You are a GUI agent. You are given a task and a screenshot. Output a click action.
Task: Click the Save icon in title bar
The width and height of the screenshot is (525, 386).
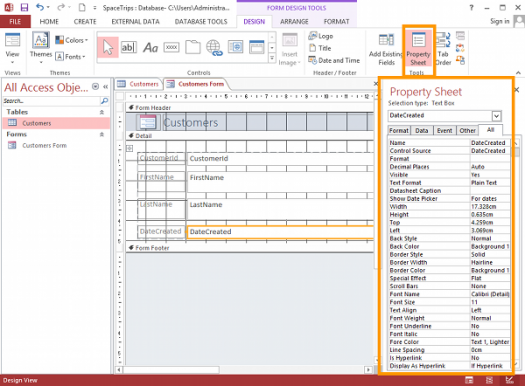24,7
